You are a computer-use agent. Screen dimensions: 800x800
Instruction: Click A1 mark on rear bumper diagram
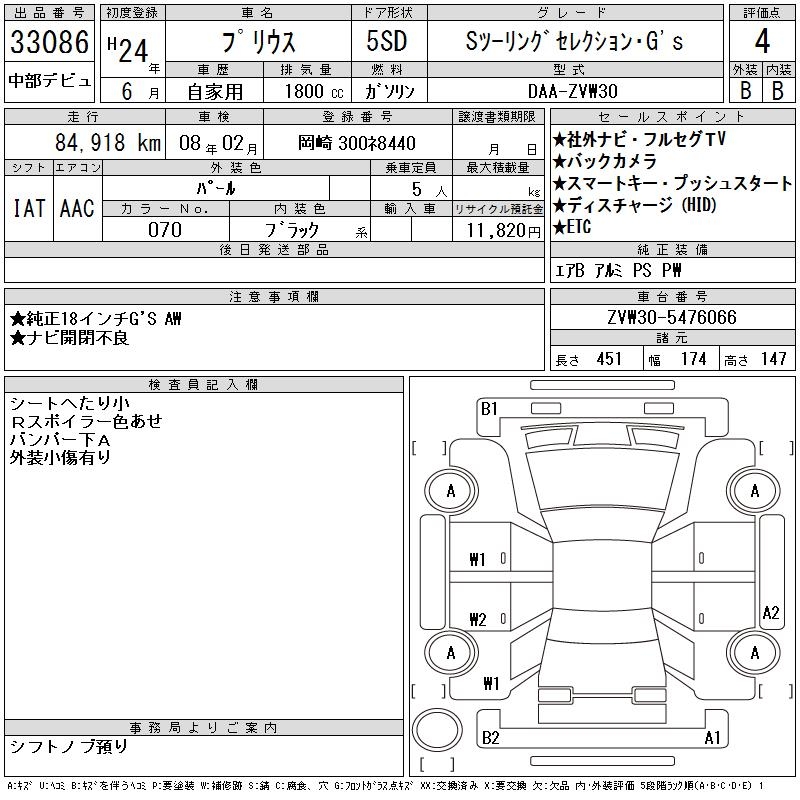[712, 738]
